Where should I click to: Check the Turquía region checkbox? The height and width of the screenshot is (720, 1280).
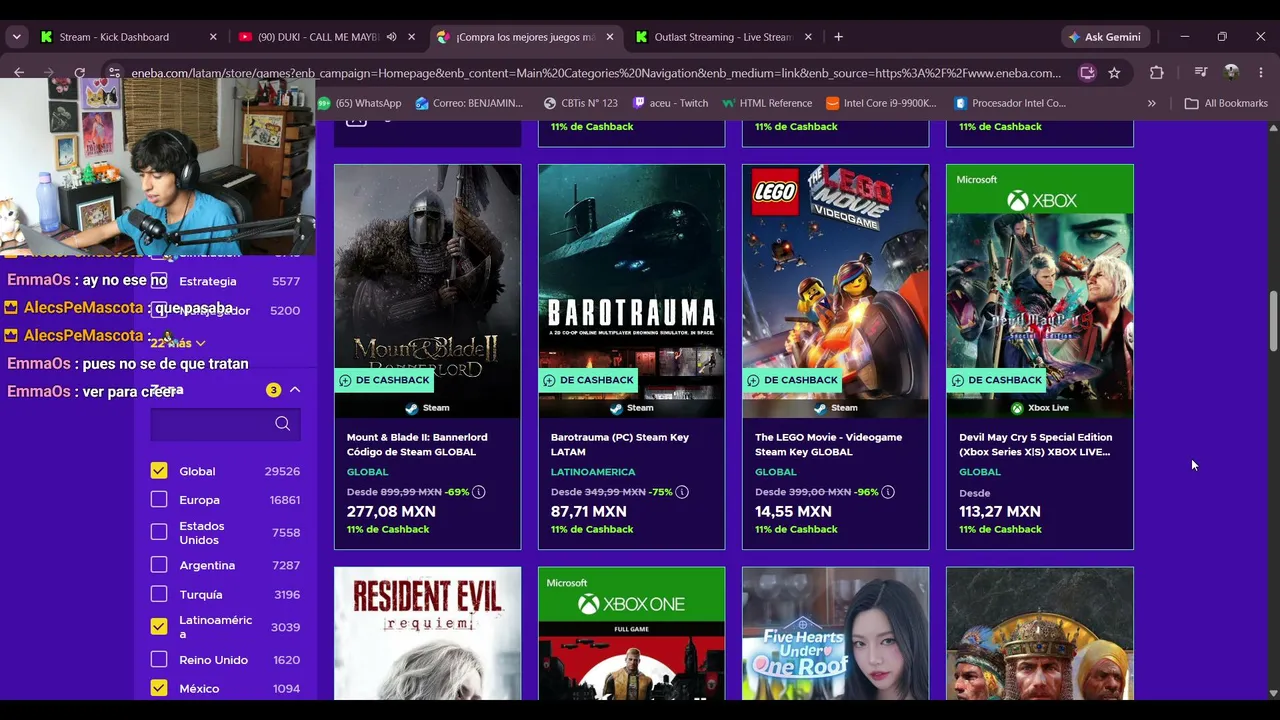tap(159, 594)
